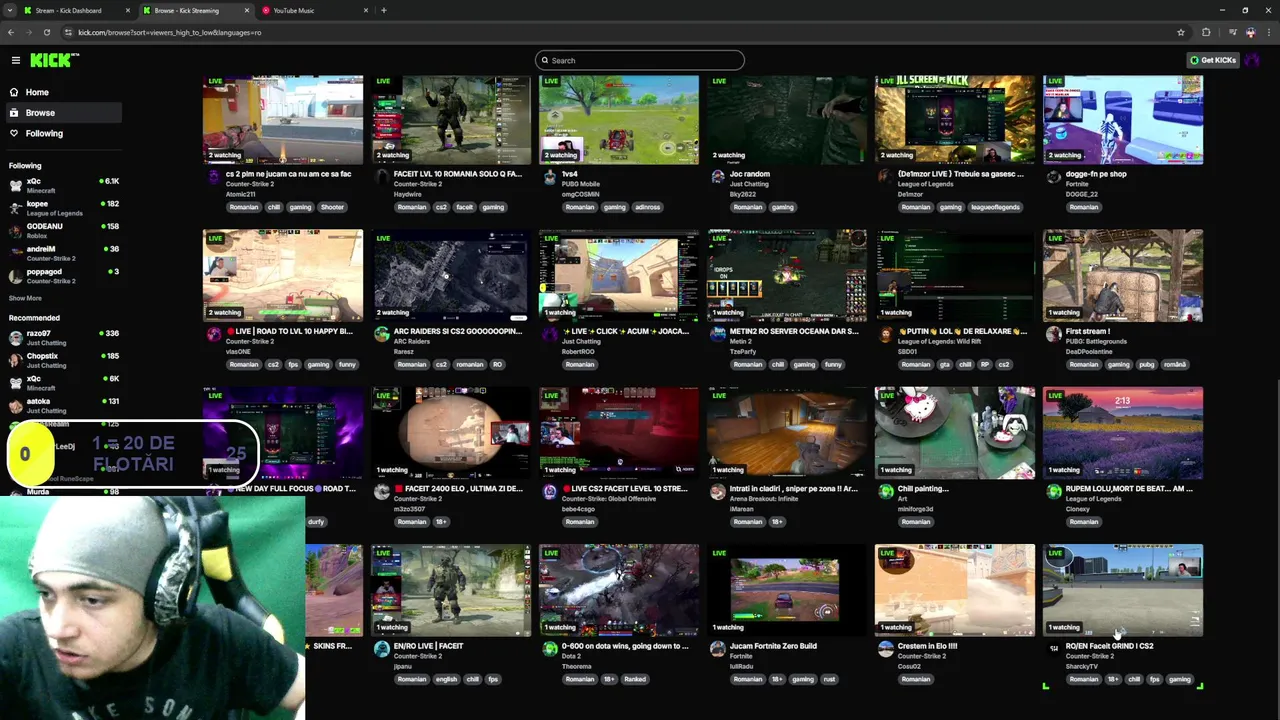Image resolution: width=1280 pixels, height=720 pixels.
Task: Click miniforge3d streamer avatar
Action: click(x=885, y=491)
